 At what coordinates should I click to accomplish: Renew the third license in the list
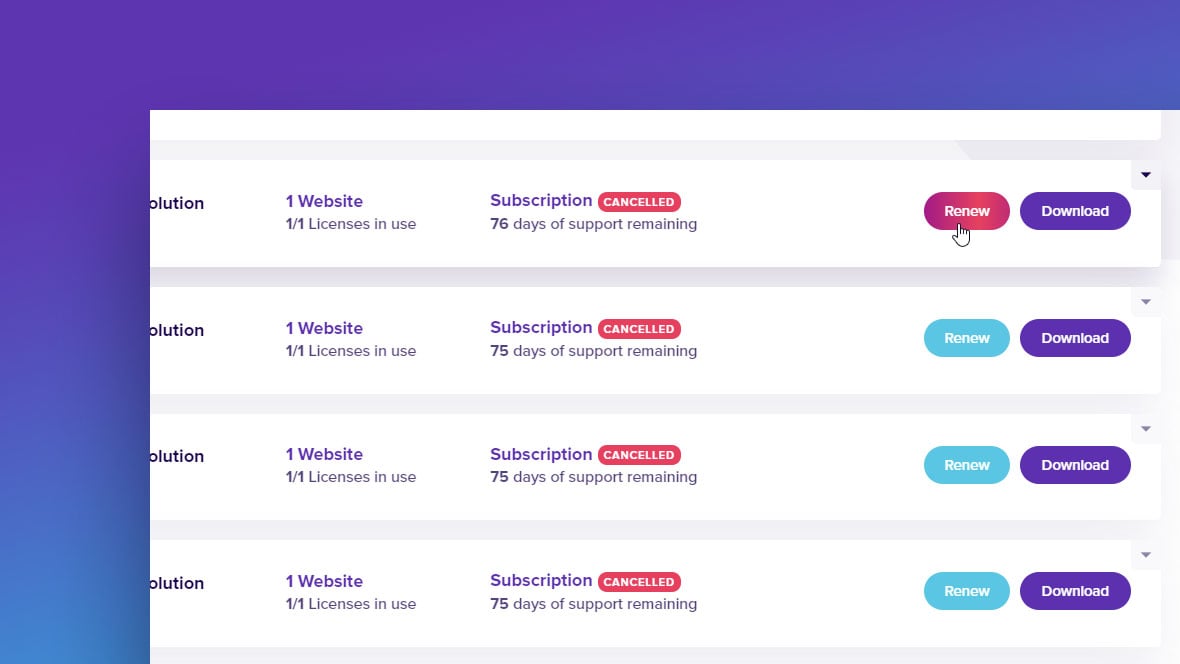[966, 464]
